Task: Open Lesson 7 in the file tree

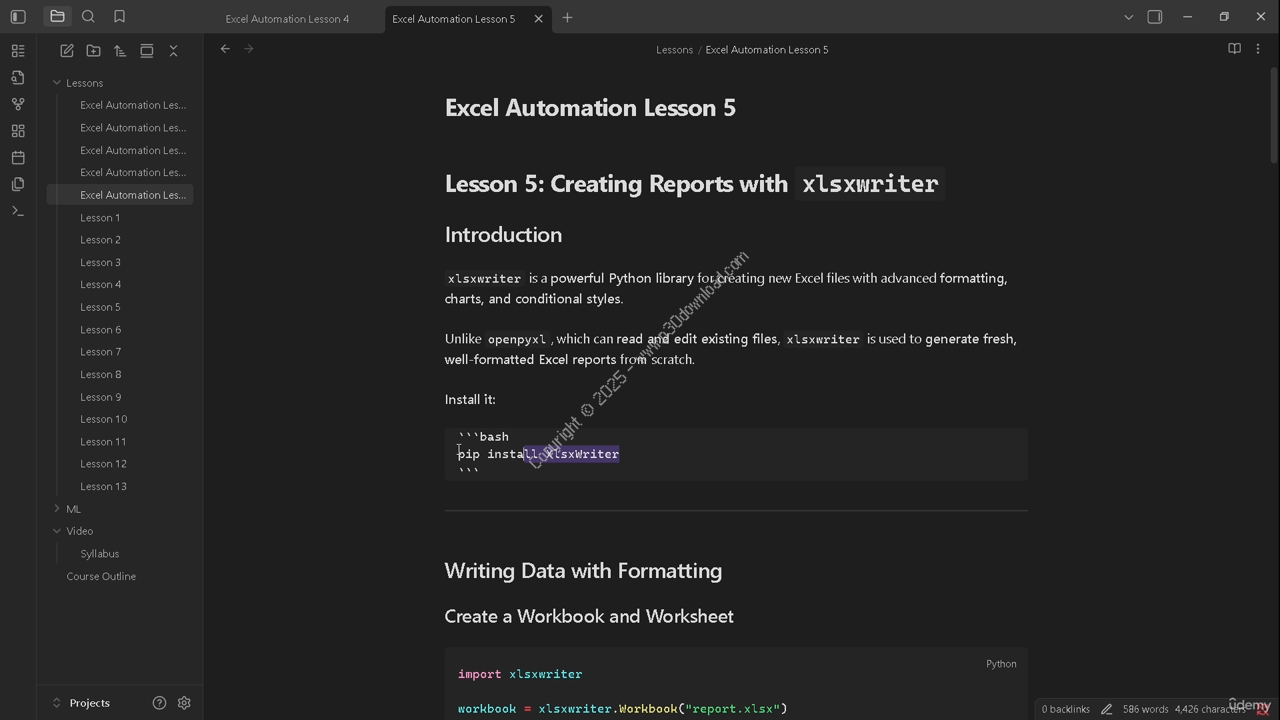Action: tap(100, 352)
